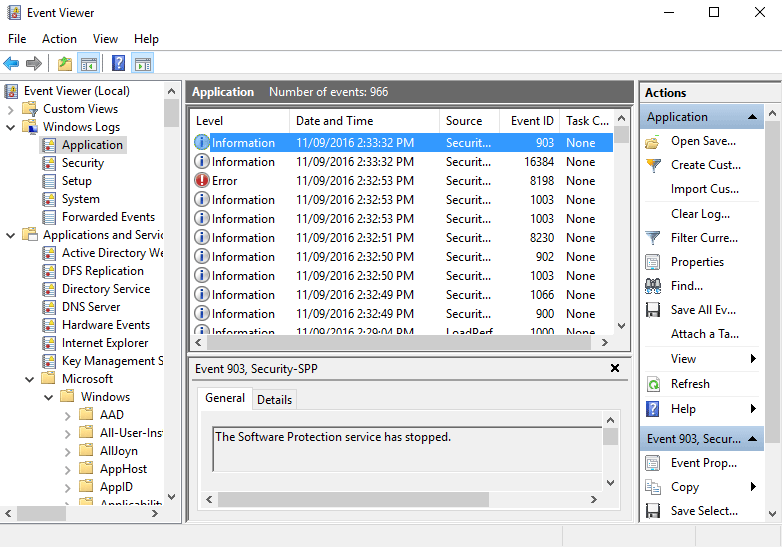Click Event Properties in Actions pane
This screenshot has width=782, height=547.
point(704,463)
